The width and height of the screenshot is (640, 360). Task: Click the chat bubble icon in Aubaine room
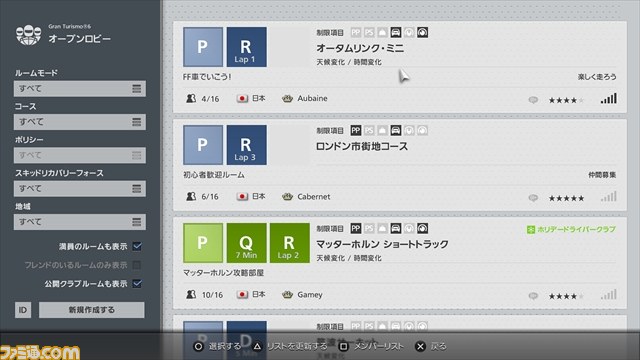point(533,100)
